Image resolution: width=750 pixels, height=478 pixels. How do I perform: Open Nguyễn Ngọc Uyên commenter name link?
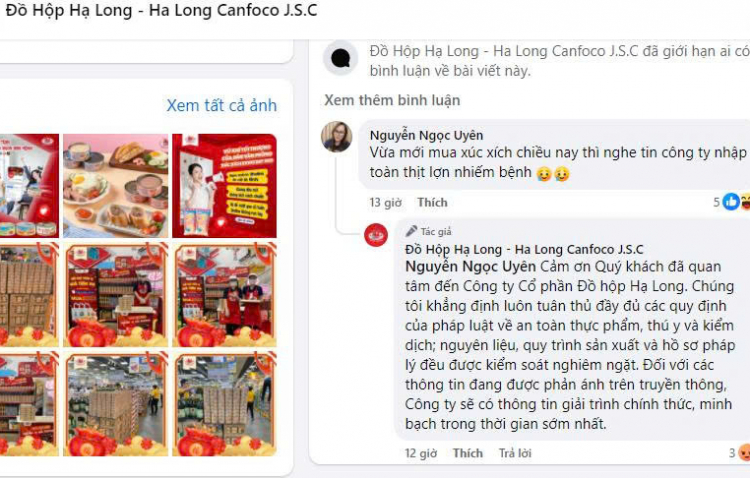click(x=426, y=135)
